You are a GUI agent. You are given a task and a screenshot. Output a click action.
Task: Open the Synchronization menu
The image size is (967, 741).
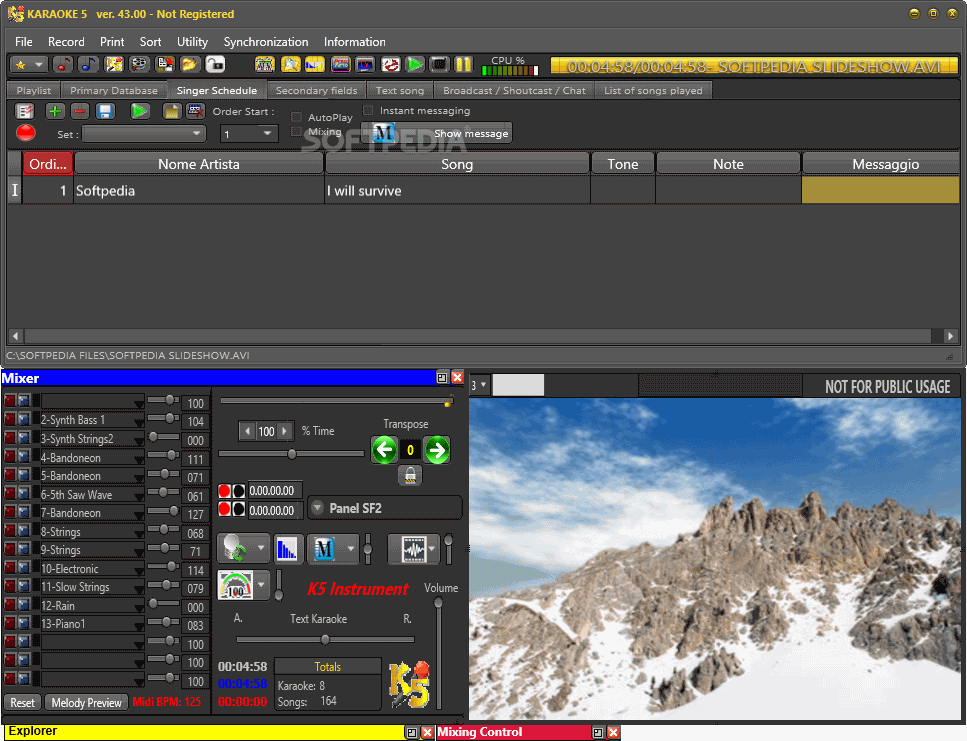pyautogui.click(x=266, y=42)
